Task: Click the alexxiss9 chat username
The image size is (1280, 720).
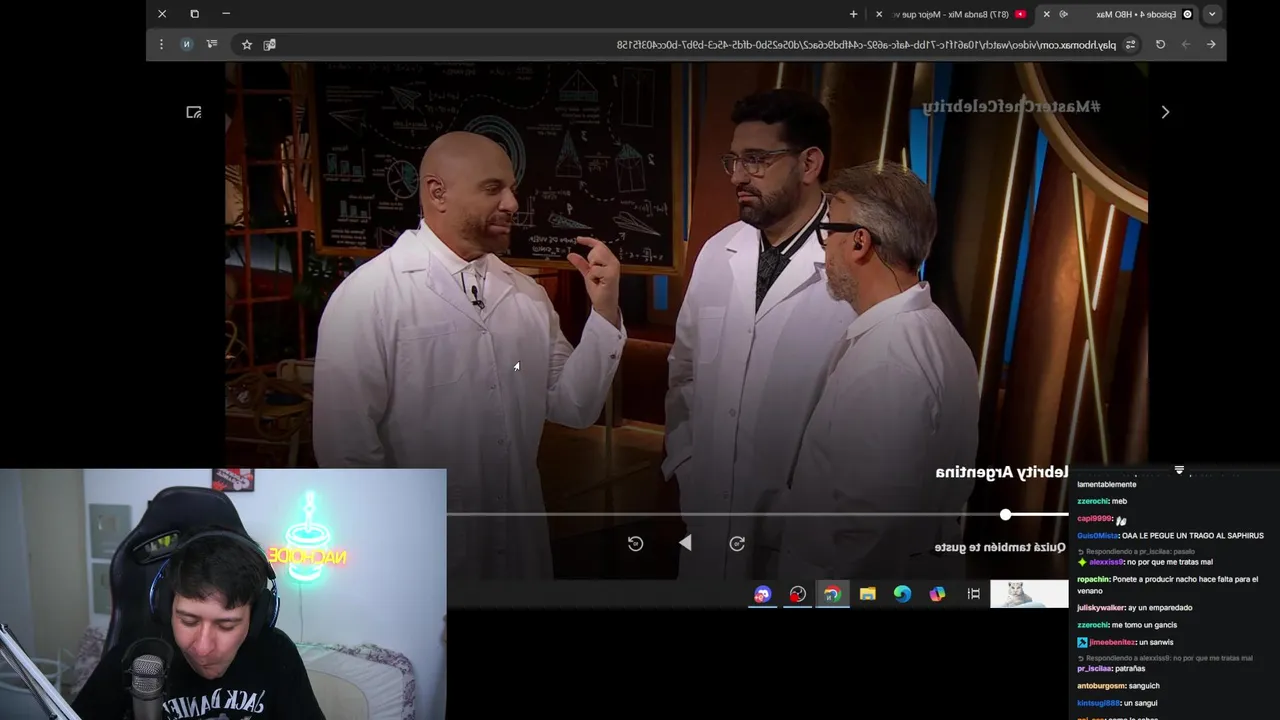Action: pos(1108,562)
